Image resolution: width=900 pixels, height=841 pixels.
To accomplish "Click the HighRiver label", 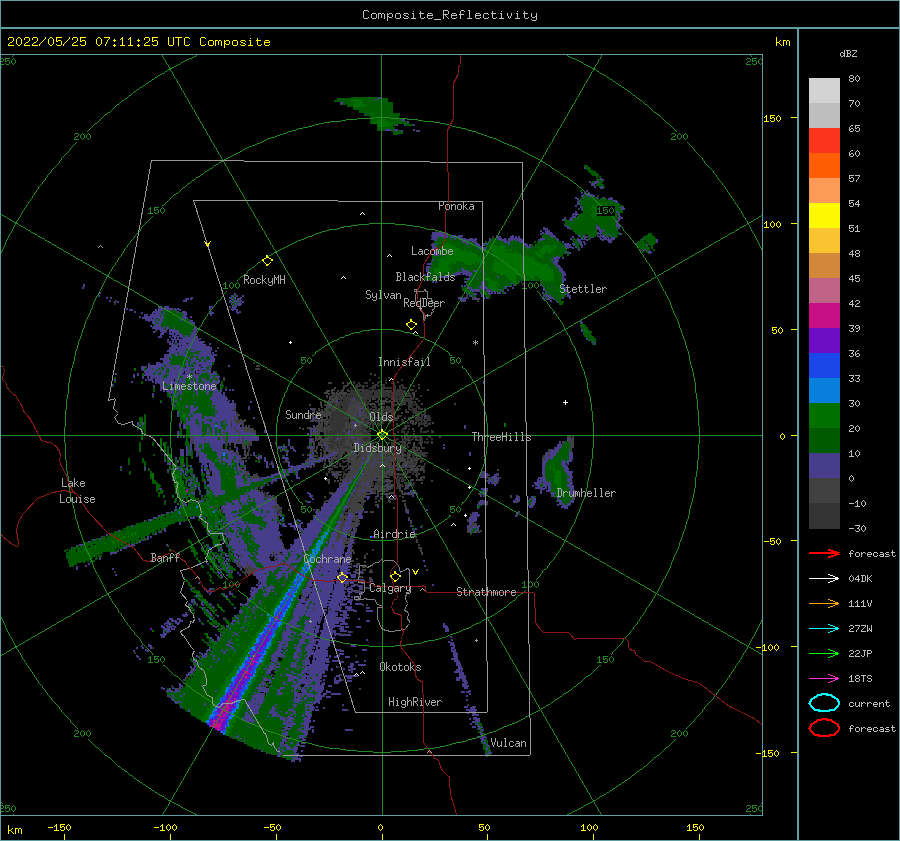I will coord(415,702).
